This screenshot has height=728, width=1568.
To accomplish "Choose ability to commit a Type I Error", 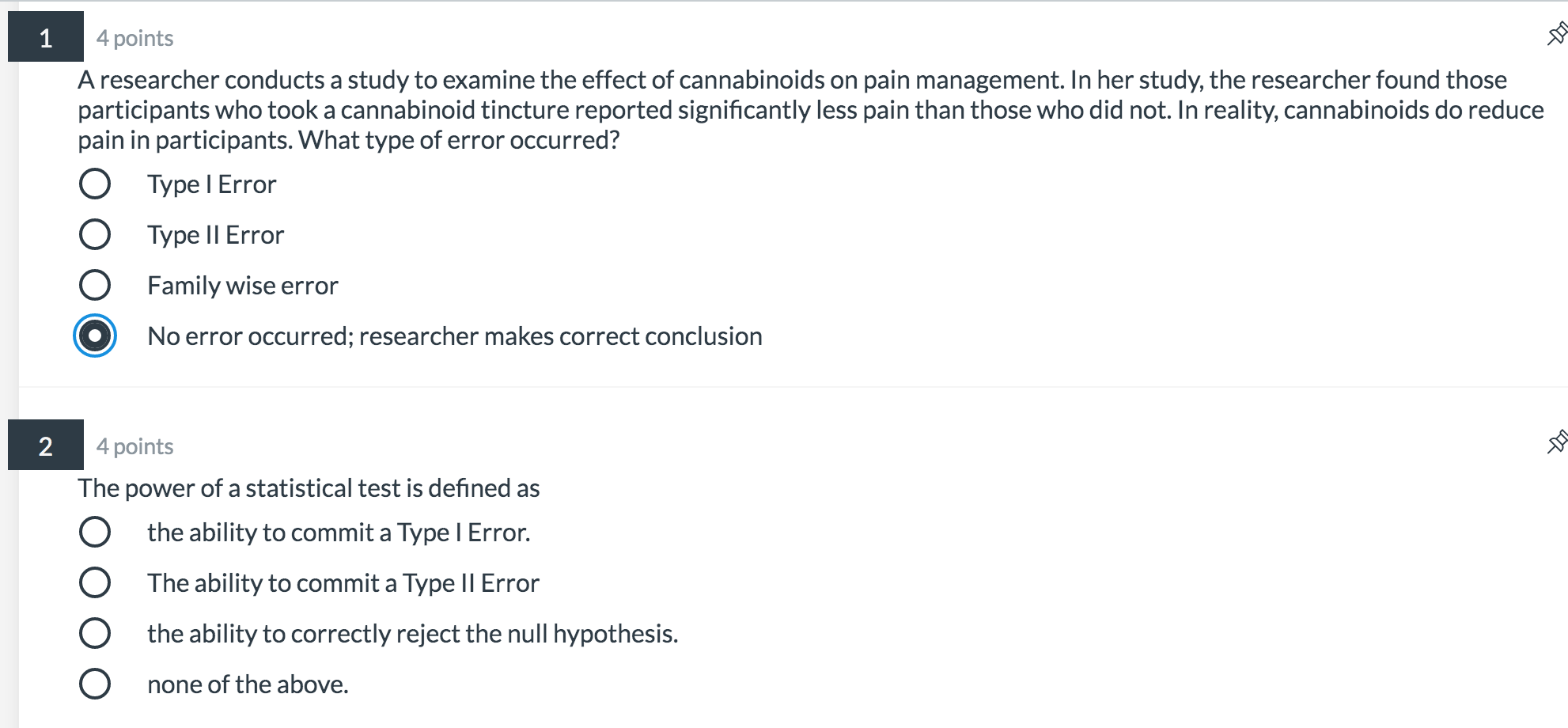I will 95,532.
